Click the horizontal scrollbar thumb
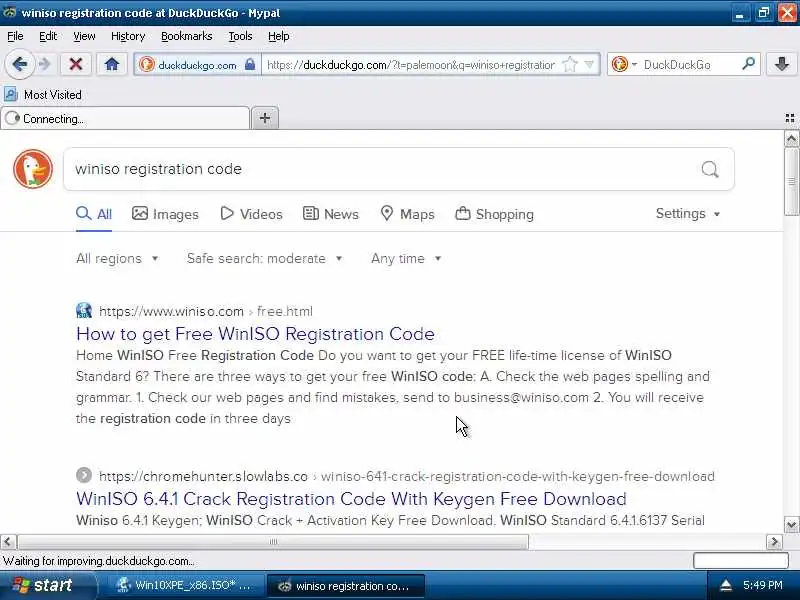This screenshot has width=800, height=600. 273,541
